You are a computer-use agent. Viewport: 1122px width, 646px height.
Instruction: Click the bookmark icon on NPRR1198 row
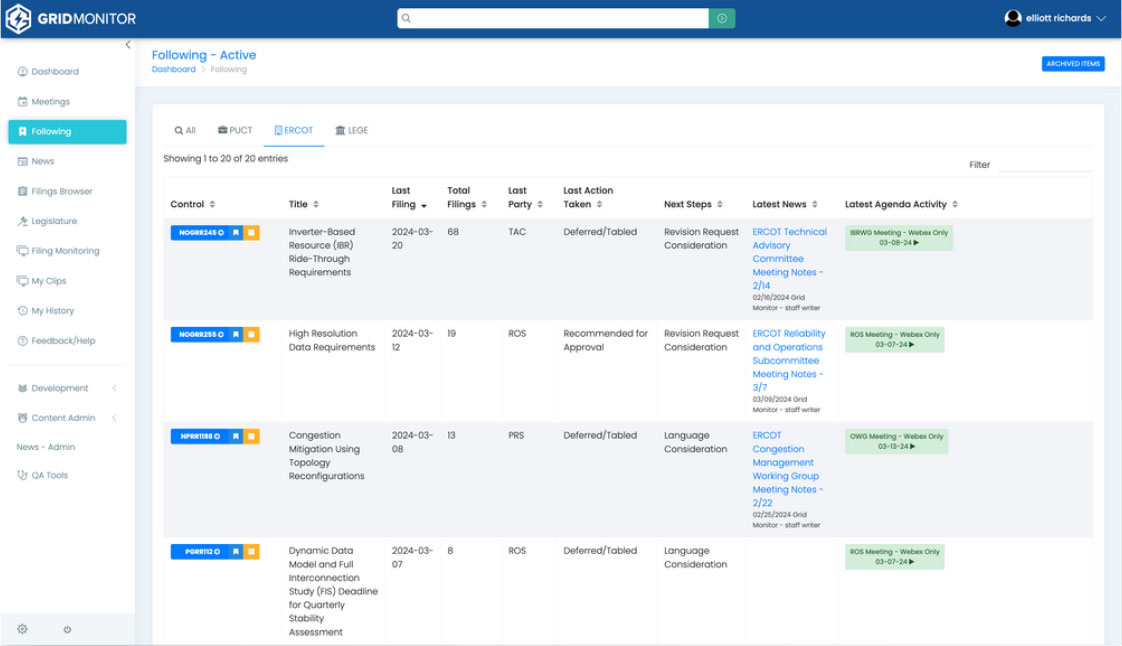click(236, 436)
